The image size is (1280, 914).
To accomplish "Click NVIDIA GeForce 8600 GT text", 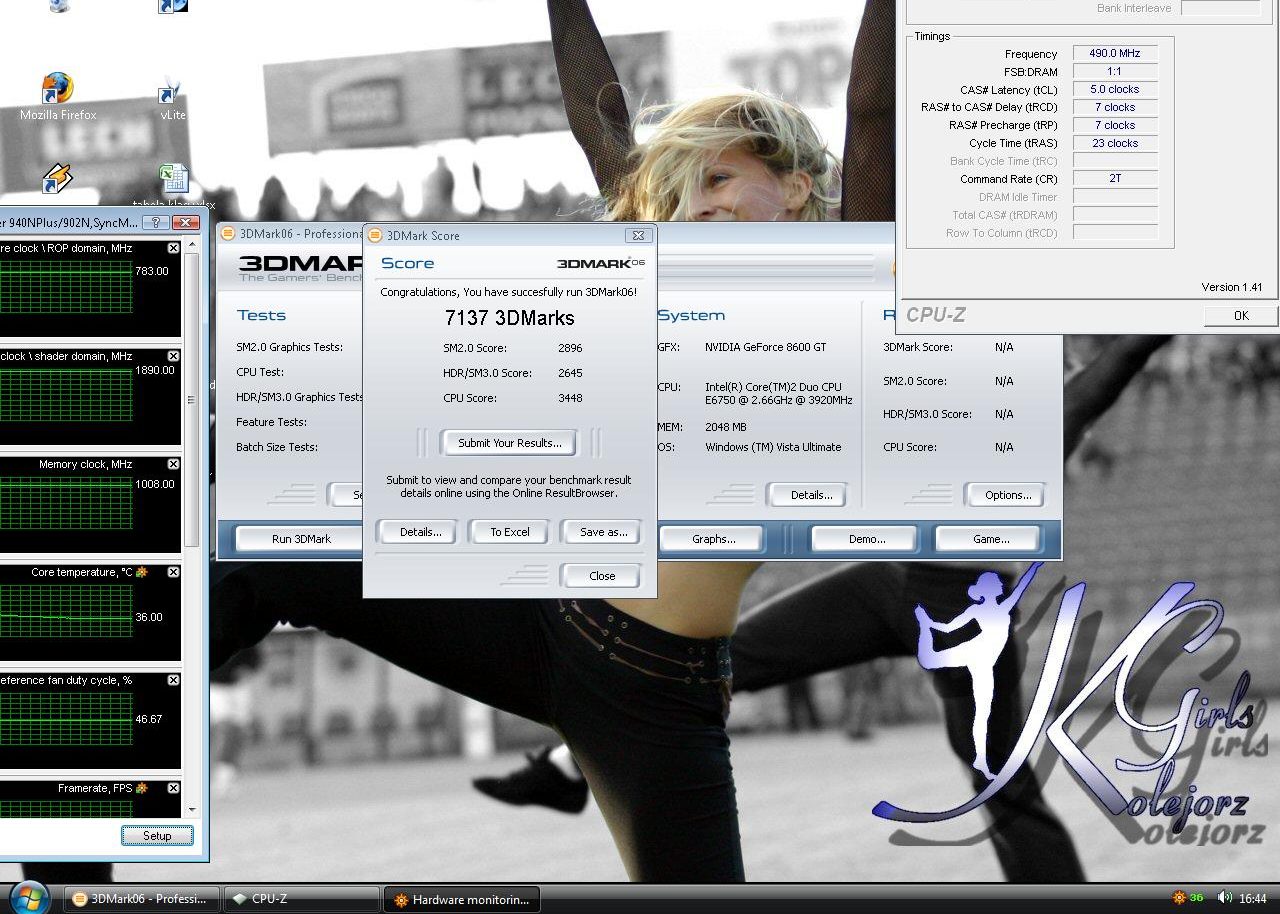I will pyautogui.click(x=765, y=347).
